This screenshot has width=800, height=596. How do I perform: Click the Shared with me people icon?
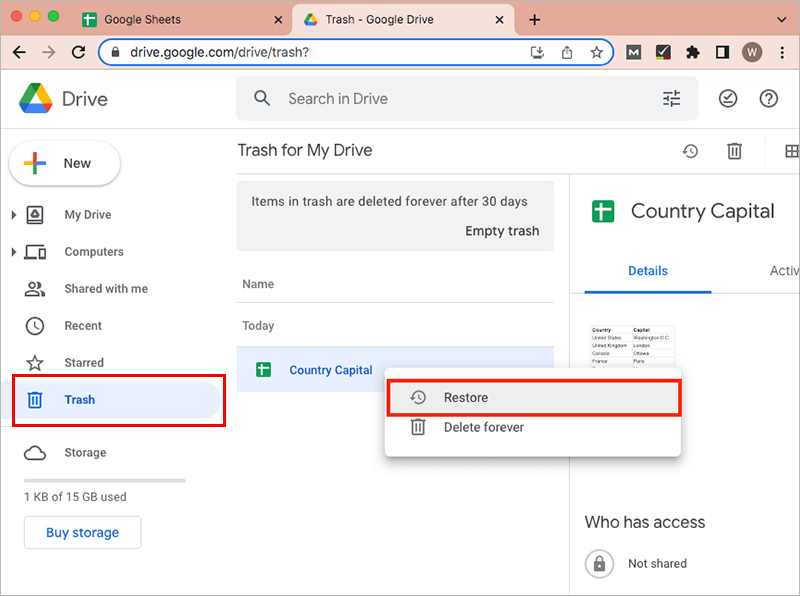pos(35,289)
